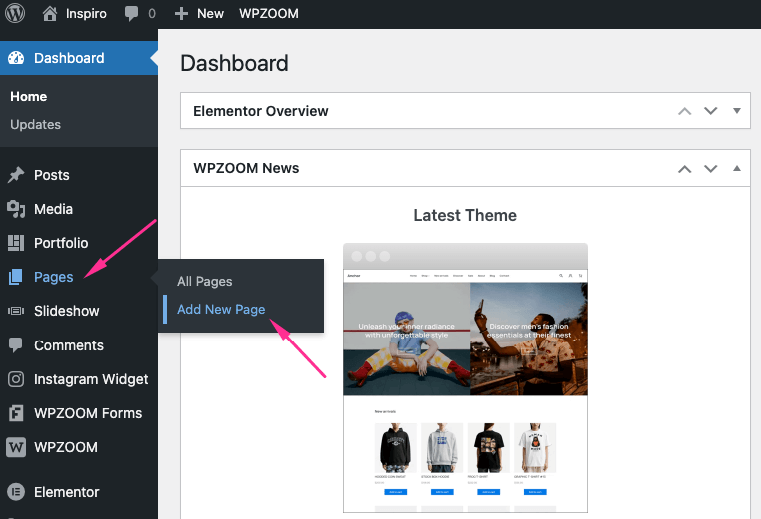Open Updates under Dashboard
This screenshot has height=519, width=761.
pyautogui.click(x=35, y=125)
